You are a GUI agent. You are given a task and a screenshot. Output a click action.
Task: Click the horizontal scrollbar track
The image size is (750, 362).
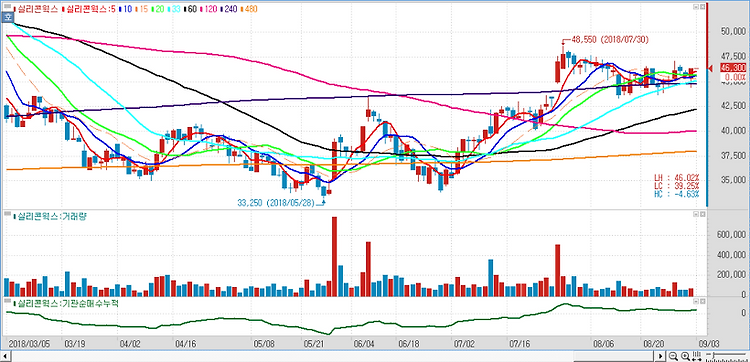click(x=332, y=357)
